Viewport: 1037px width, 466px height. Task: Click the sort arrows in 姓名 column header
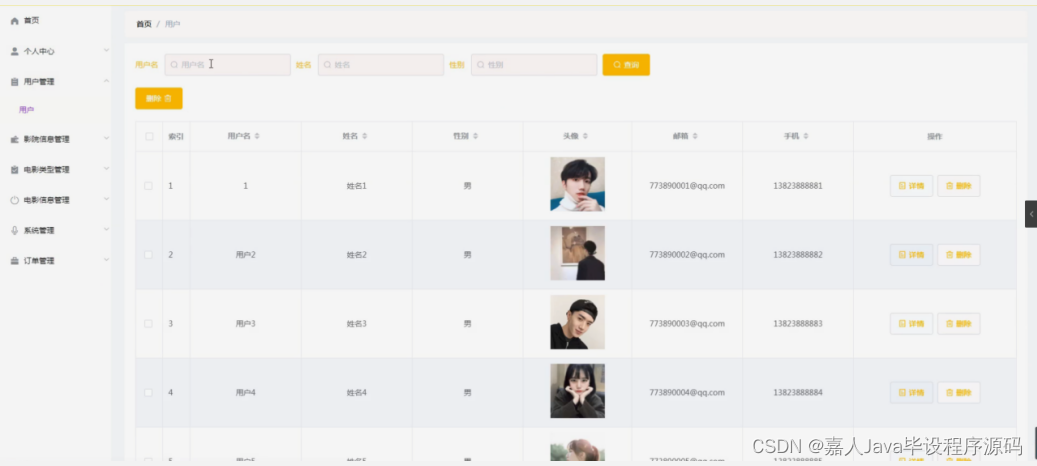364,136
